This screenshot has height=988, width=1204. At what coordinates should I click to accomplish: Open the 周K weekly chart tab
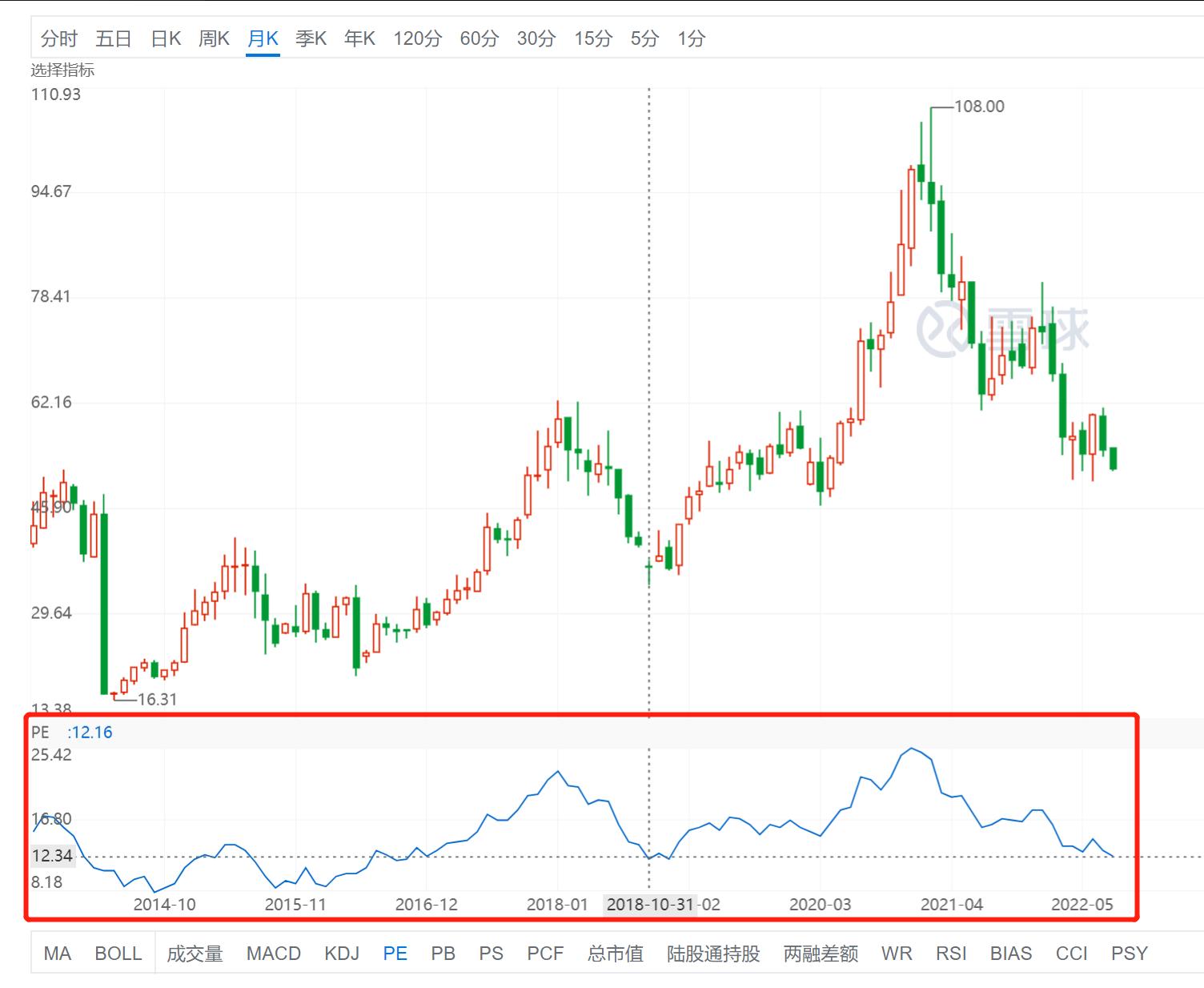click(x=214, y=38)
